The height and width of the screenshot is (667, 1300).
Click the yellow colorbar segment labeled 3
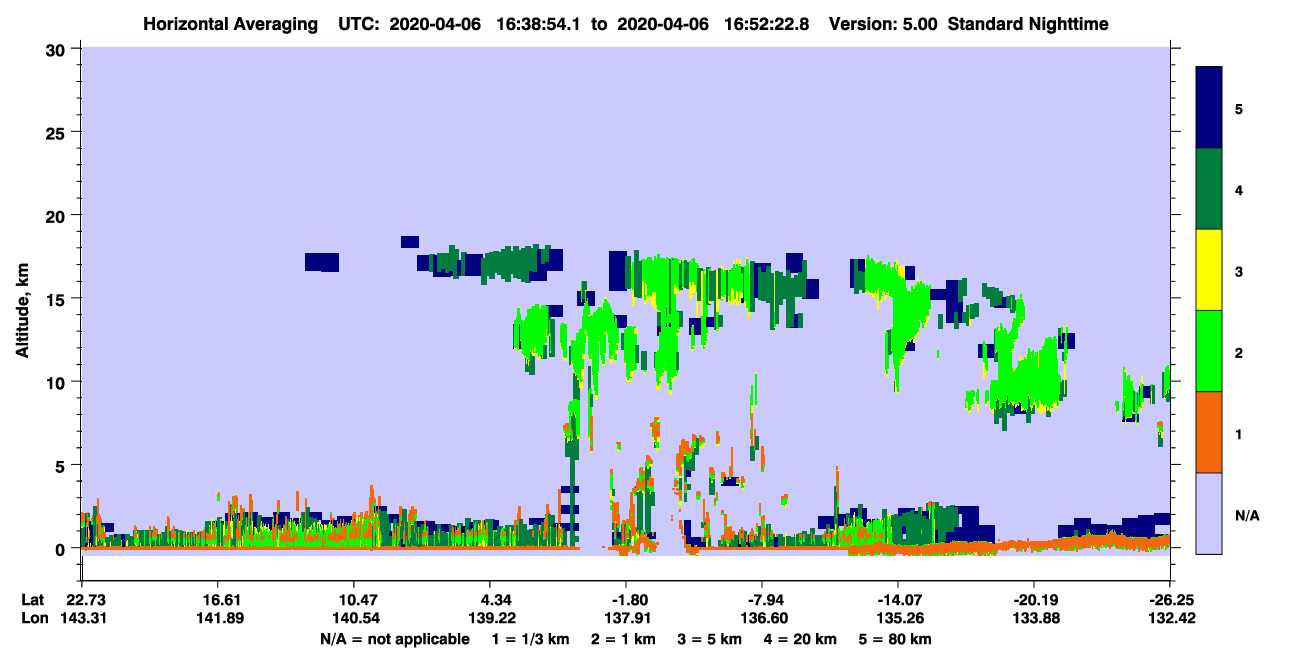1209,270
